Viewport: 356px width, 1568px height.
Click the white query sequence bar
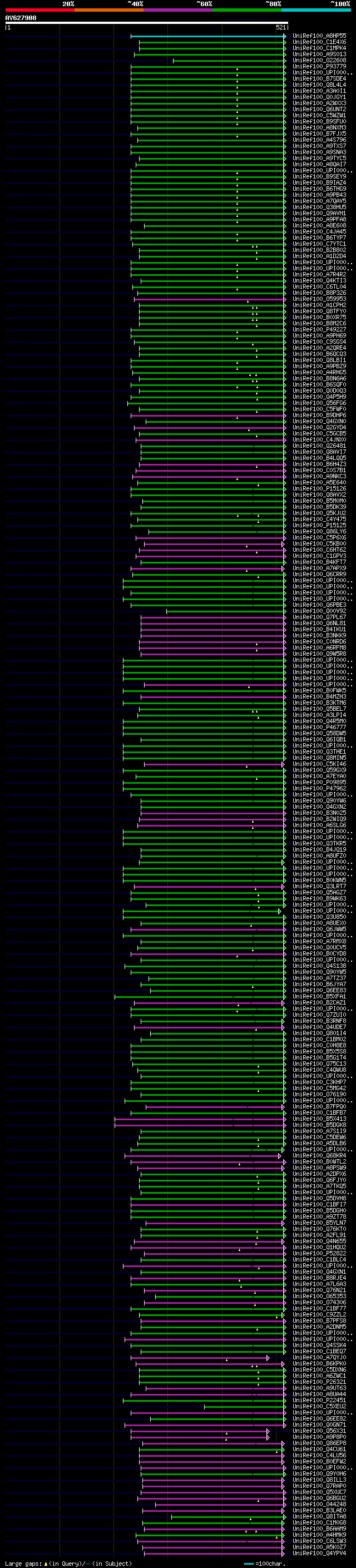click(x=147, y=23)
